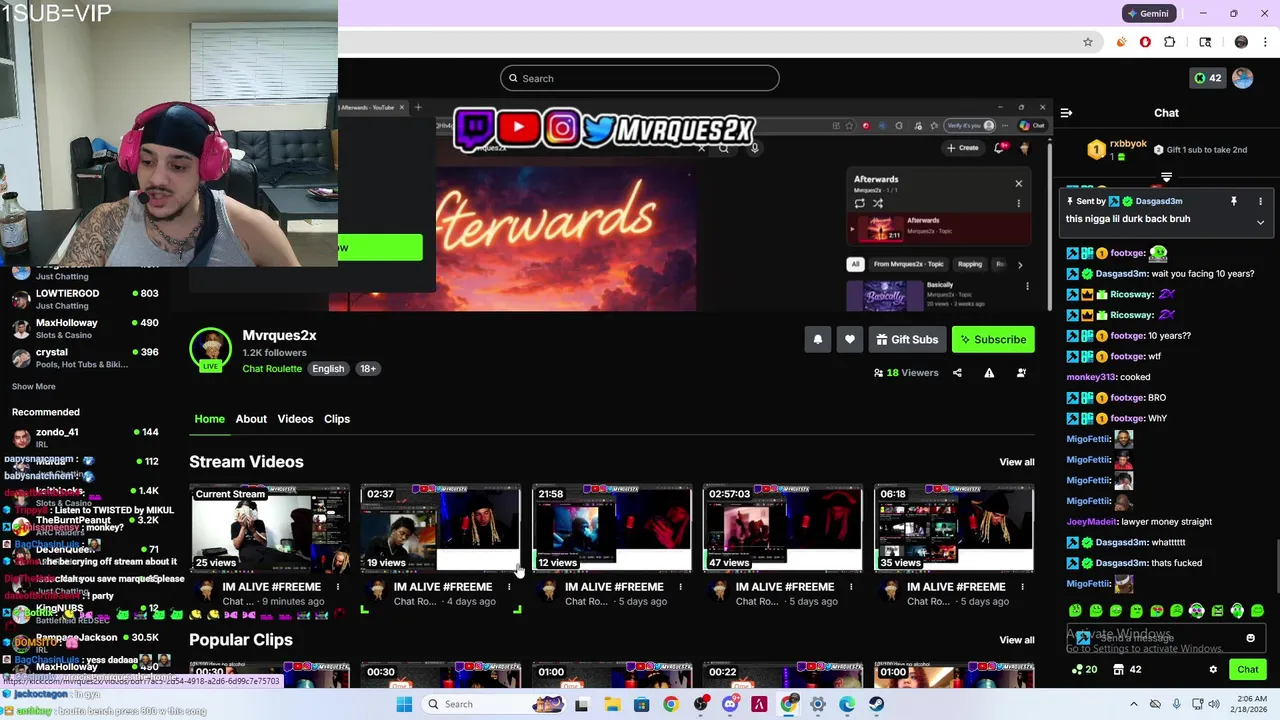Viewport: 1280px width, 720px height.
Task: Click the Mvrques2x channel avatar
Action: pos(210,348)
